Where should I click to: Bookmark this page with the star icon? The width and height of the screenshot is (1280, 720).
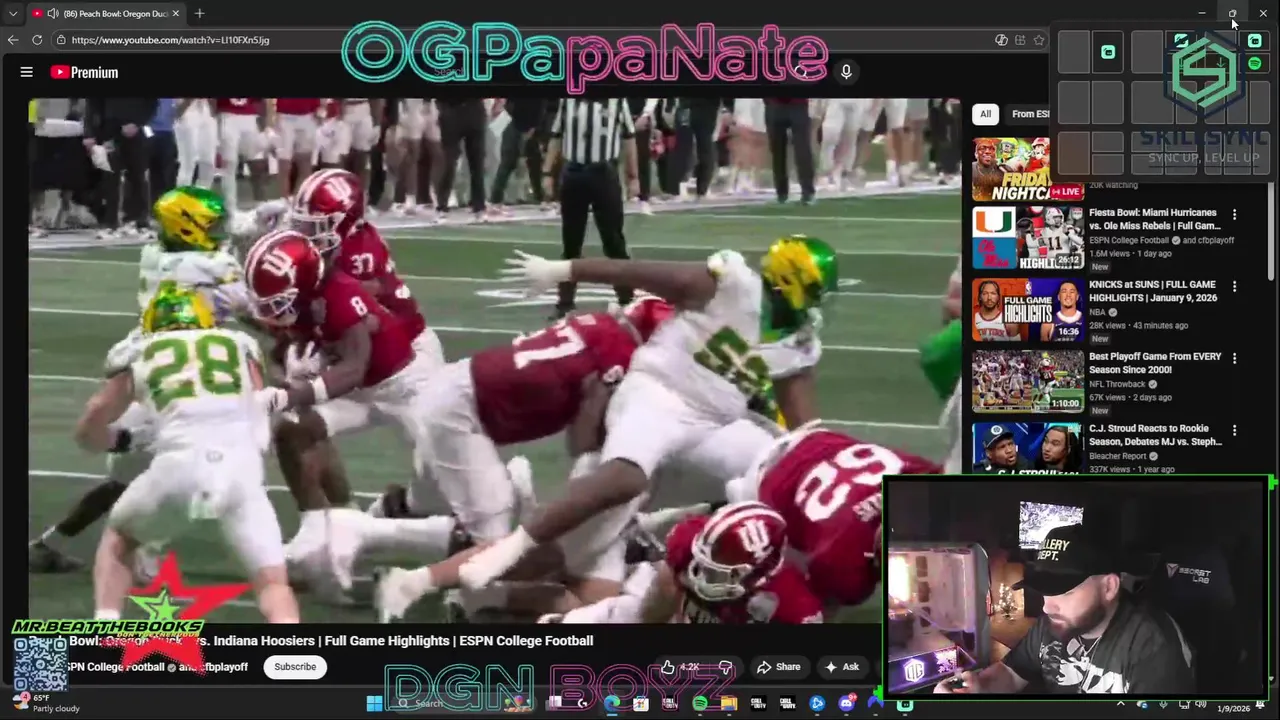pos(1039,40)
